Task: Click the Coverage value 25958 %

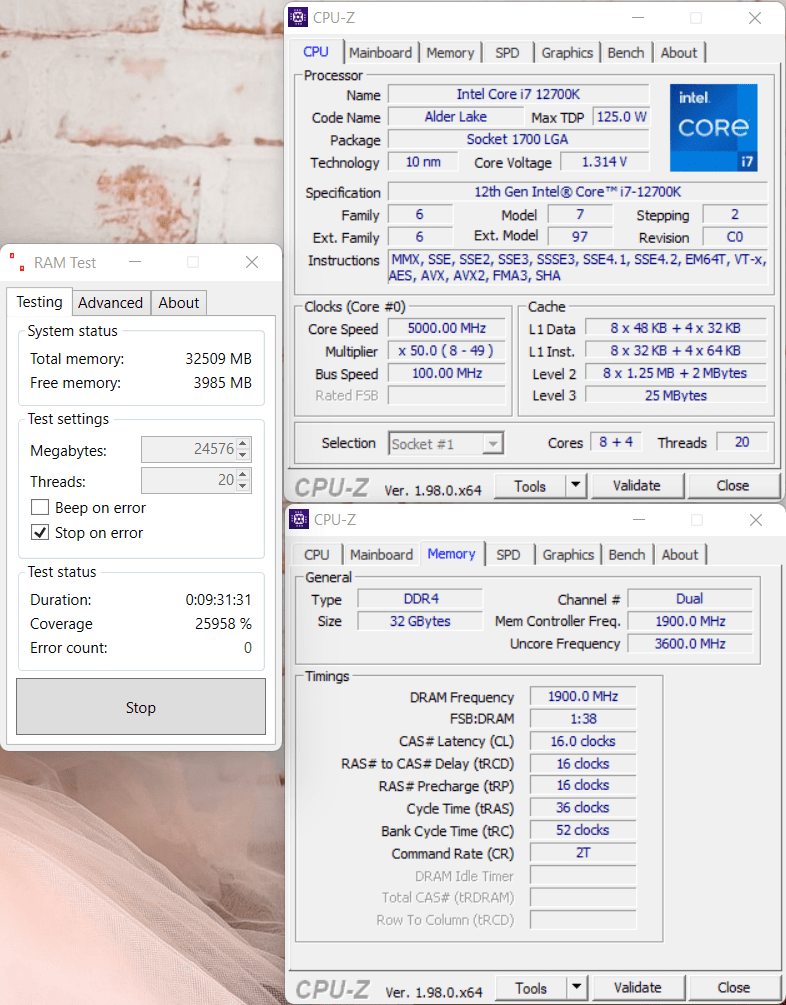Action: click(223, 624)
